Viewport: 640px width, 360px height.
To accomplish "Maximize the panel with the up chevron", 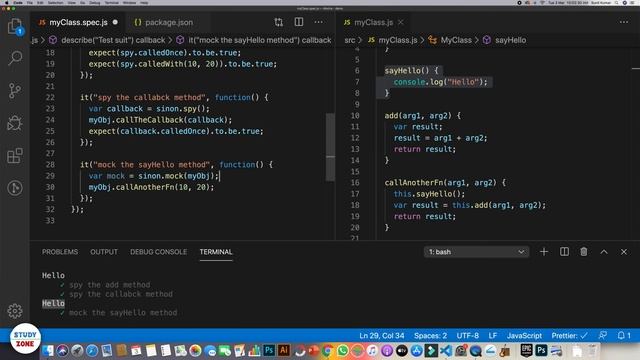I will [x=604, y=252].
